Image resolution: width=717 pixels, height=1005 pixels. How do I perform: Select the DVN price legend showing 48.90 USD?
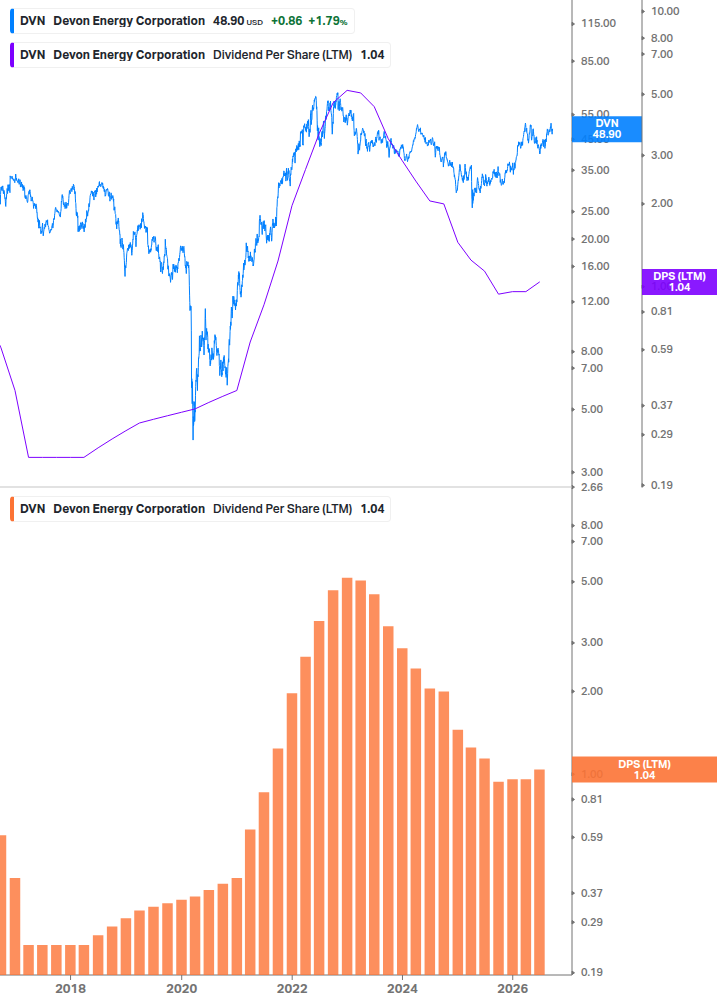pos(182,21)
